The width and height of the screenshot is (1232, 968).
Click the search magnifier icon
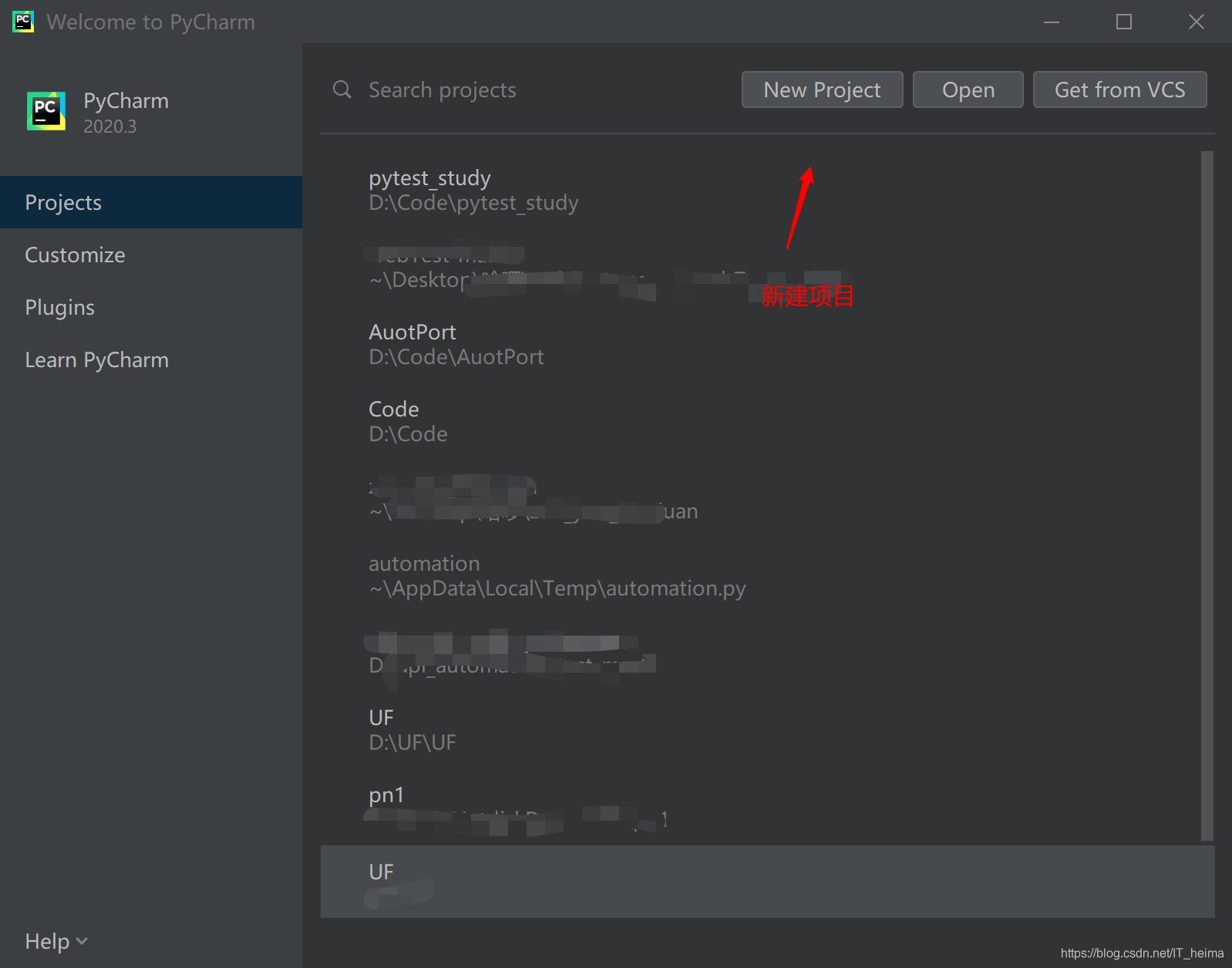click(342, 89)
